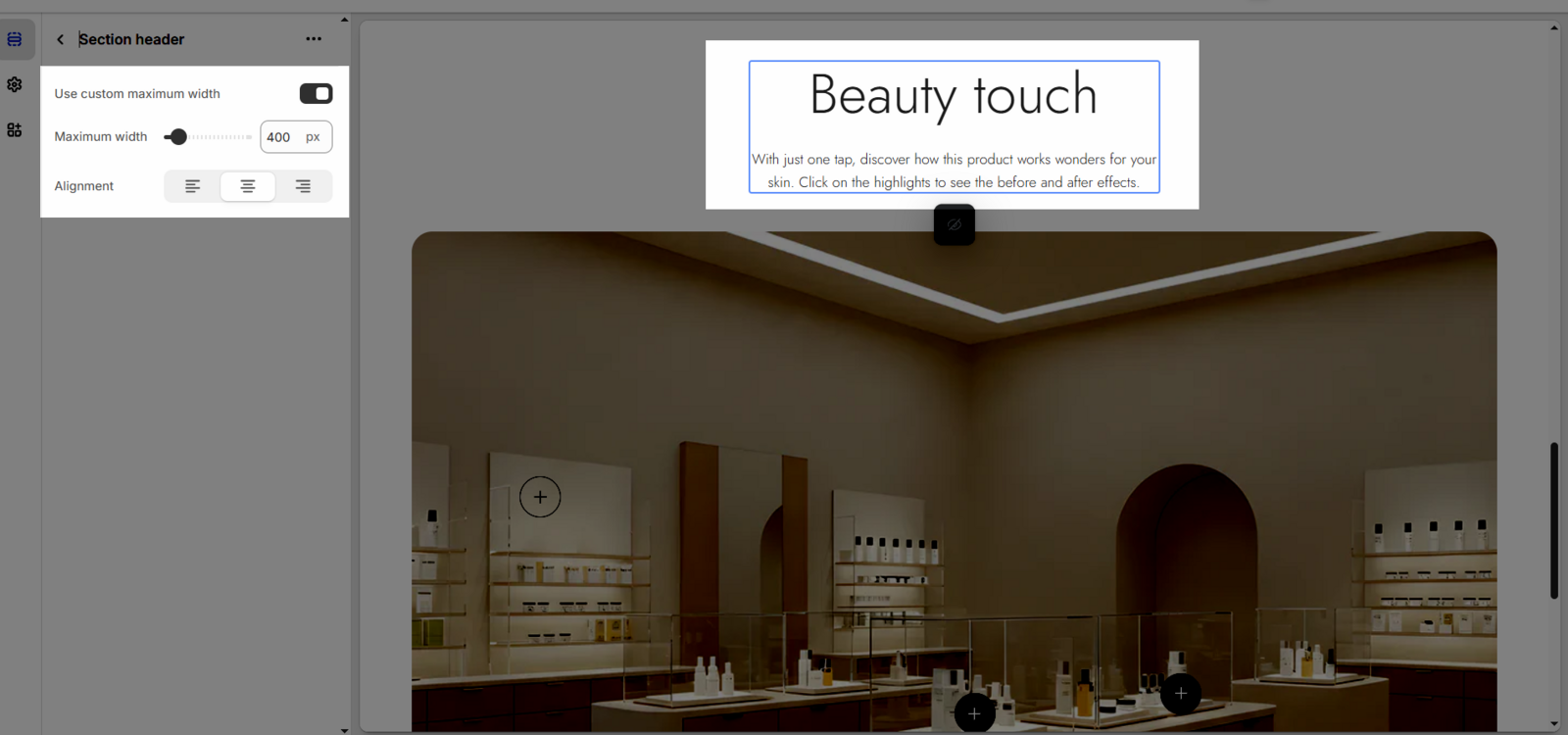Open the Sections panel icon in sidebar
The height and width of the screenshot is (735, 1568).
coord(15,39)
